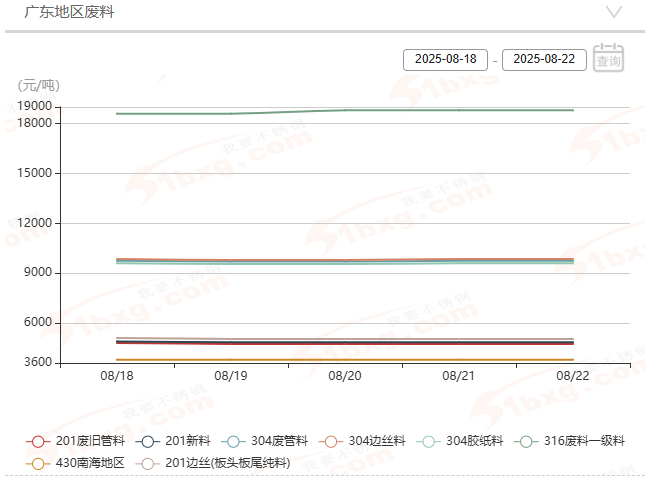Click the 查询 calendar query icon
Screen dimensions: 651x479
(x=608, y=59)
